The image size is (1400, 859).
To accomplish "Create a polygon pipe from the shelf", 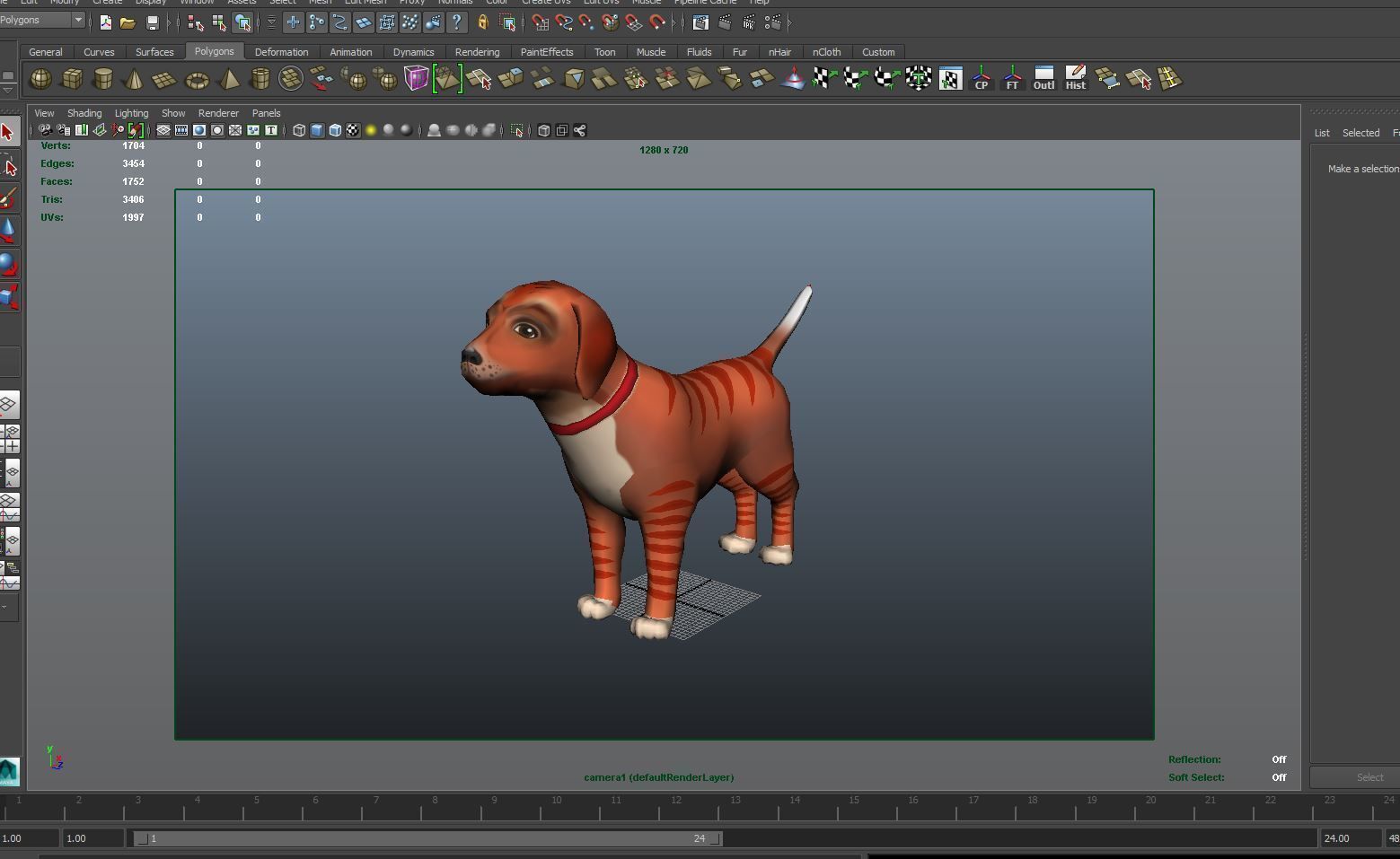I will tap(260, 79).
